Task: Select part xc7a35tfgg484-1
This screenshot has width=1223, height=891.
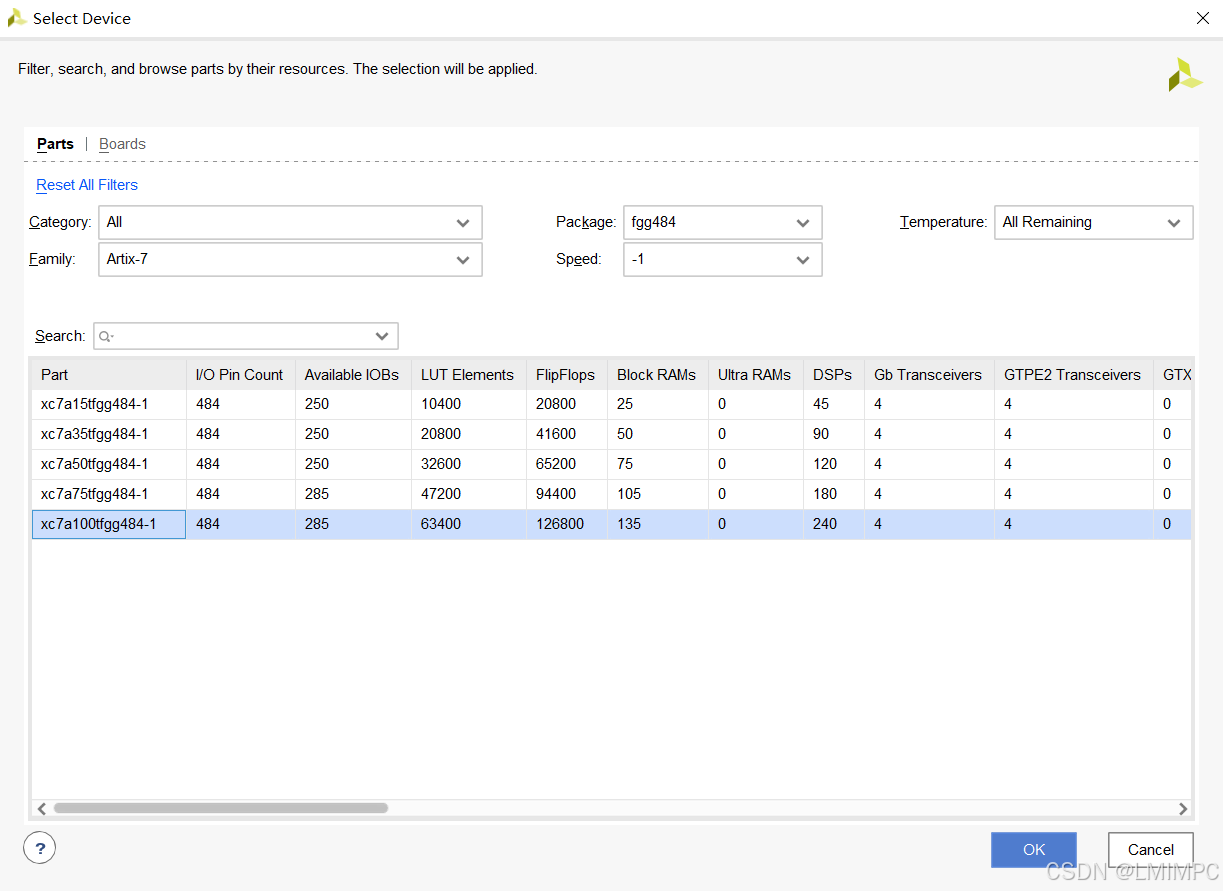Action: [x=94, y=434]
